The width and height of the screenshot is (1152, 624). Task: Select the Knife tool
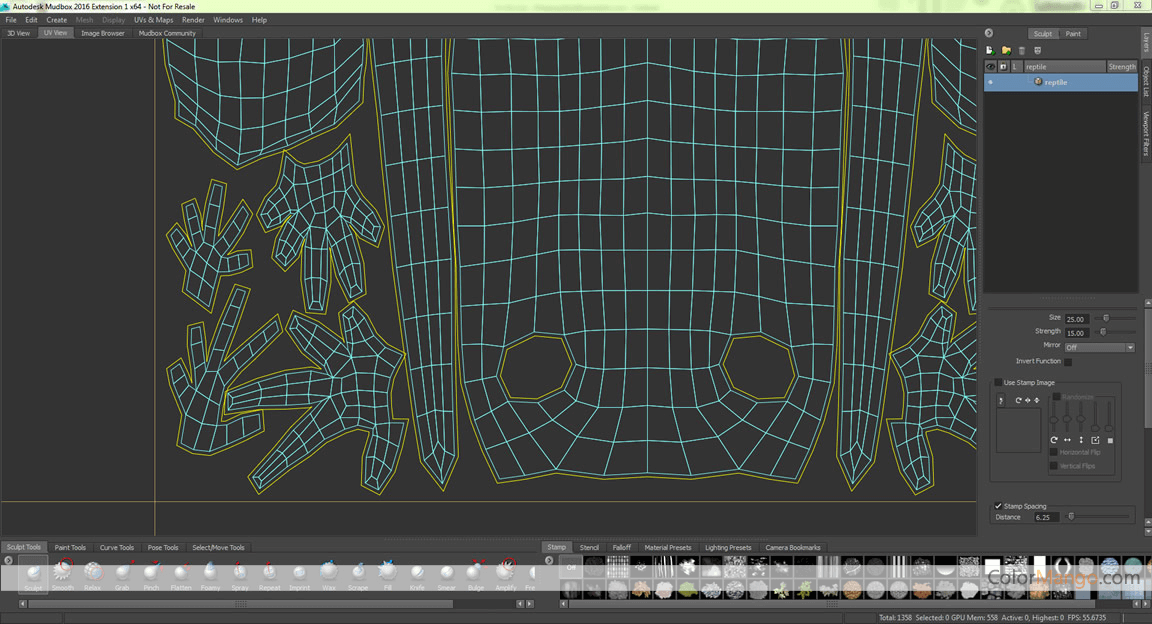pos(417,573)
